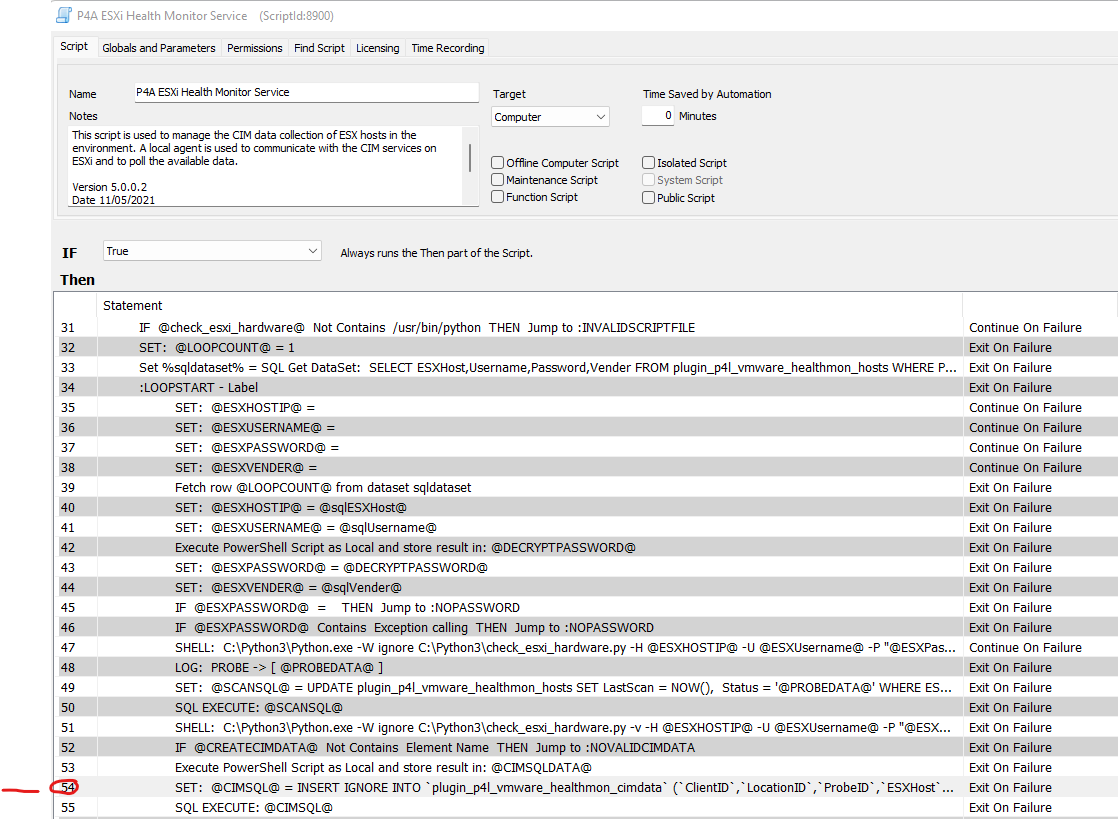Image resolution: width=1118 pixels, height=819 pixels.
Task: Toggle the Public Script checkbox
Action: [x=649, y=198]
